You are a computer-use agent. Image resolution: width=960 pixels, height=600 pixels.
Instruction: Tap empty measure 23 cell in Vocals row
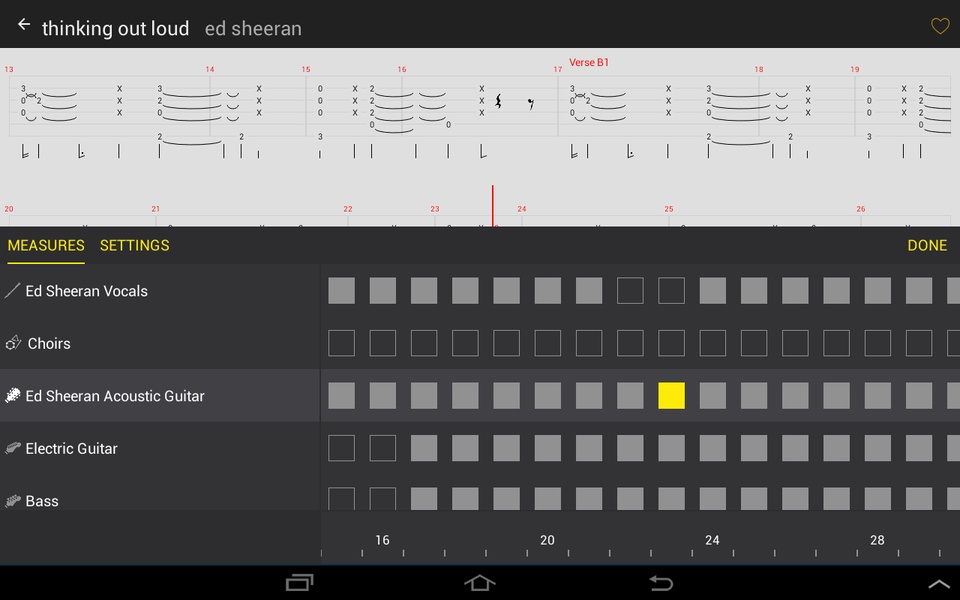pyautogui.click(x=672, y=291)
